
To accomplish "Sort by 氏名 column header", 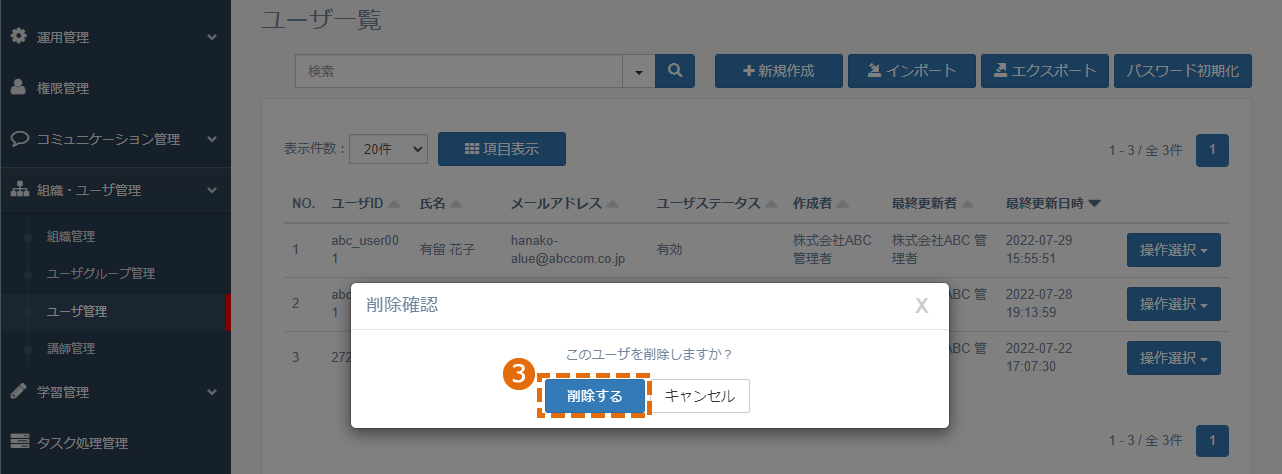I will 440,203.
